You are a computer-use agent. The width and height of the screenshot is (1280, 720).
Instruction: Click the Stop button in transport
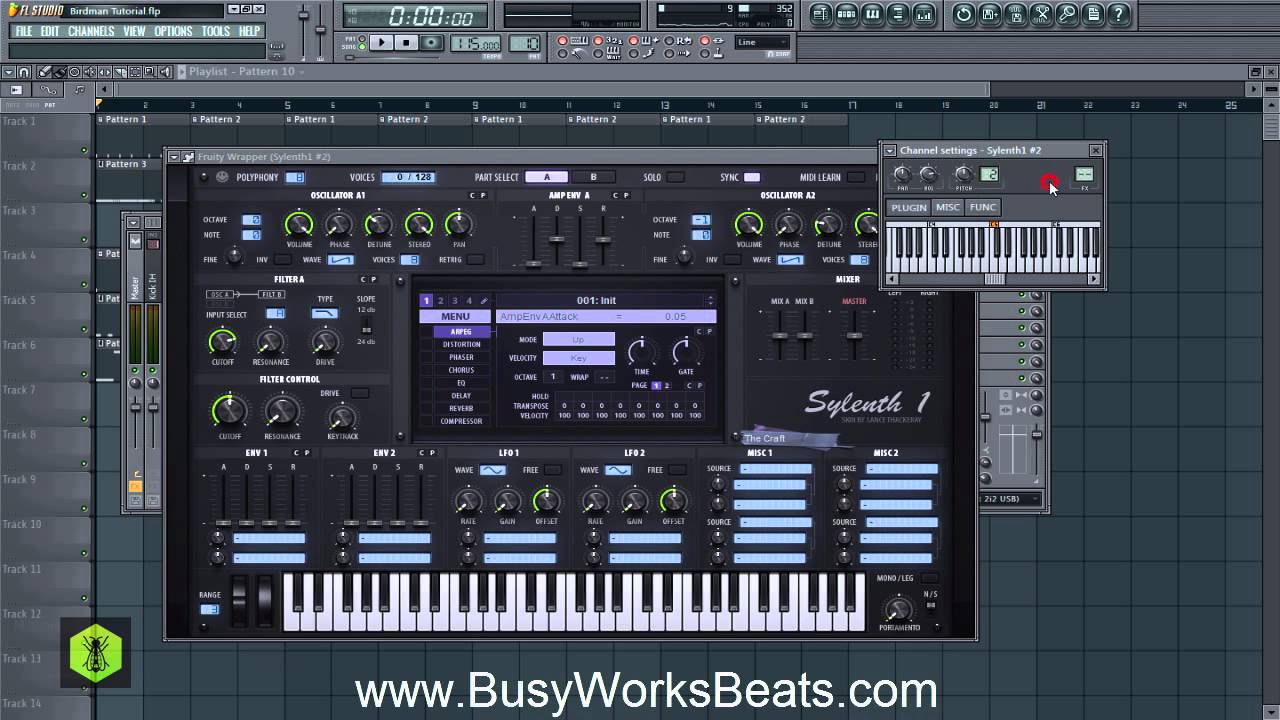point(406,43)
